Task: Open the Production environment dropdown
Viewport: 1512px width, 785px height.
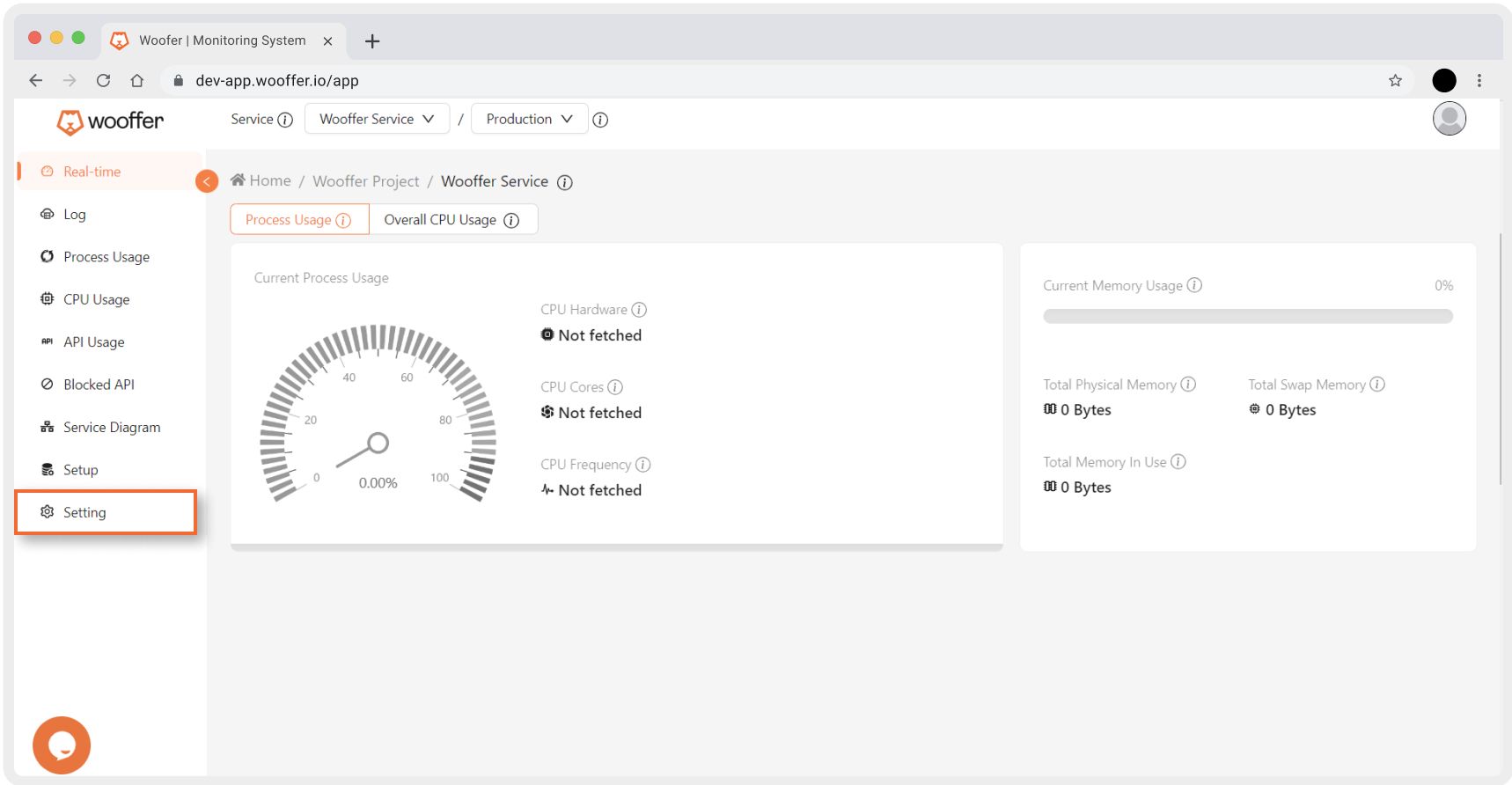Action: 529,119
